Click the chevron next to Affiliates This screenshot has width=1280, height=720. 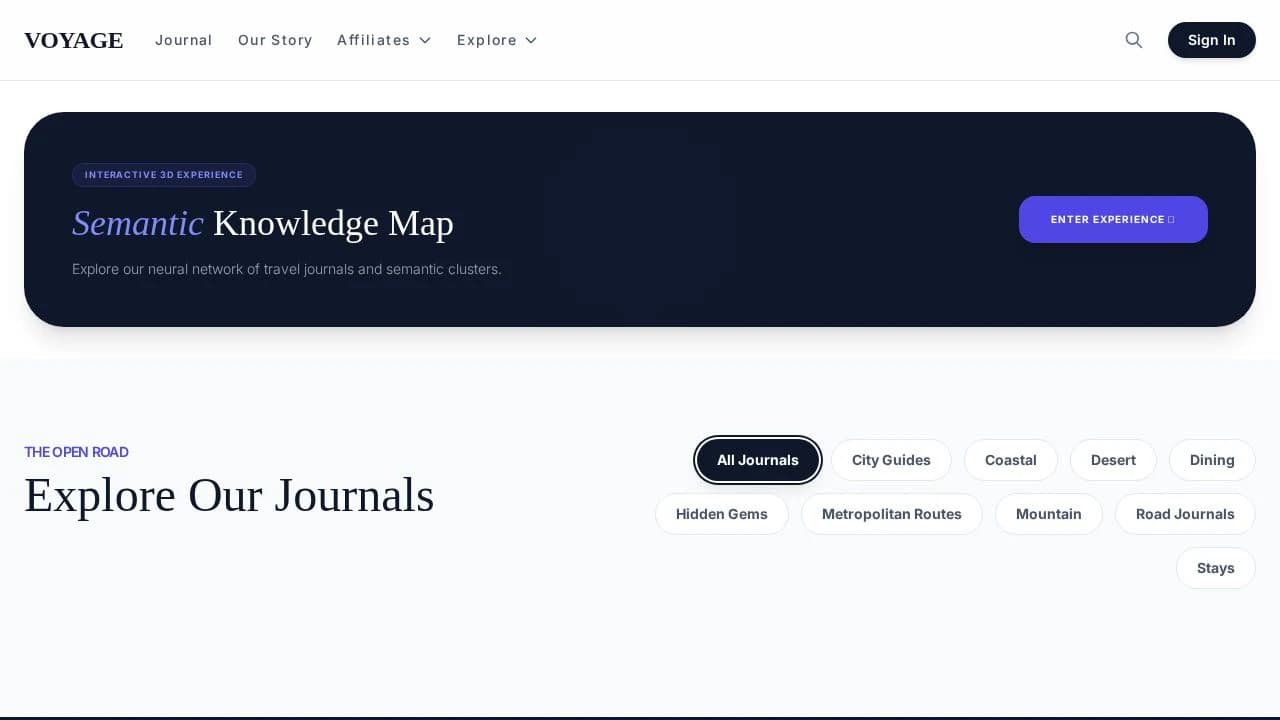[424, 41]
